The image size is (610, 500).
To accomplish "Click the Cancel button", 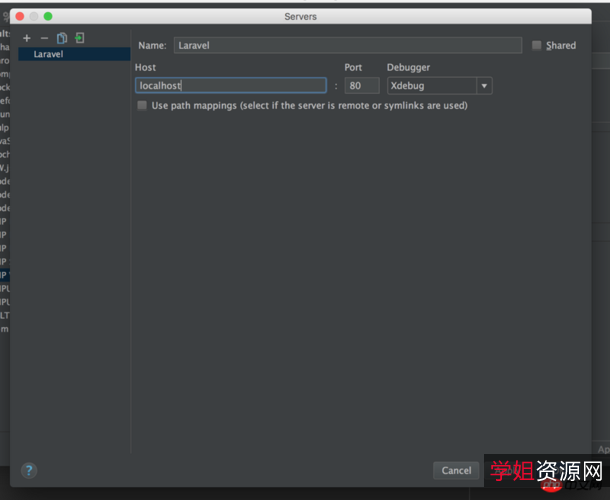I will pos(456,470).
